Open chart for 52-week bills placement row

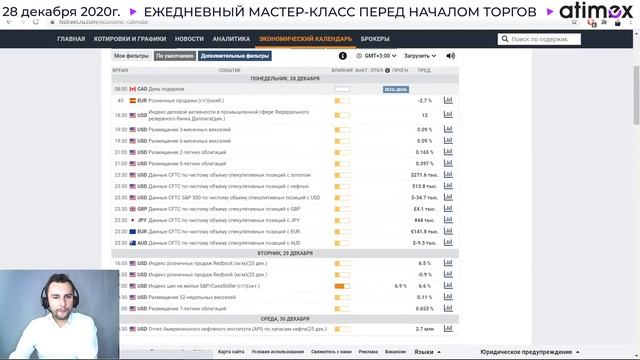pos(448,297)
